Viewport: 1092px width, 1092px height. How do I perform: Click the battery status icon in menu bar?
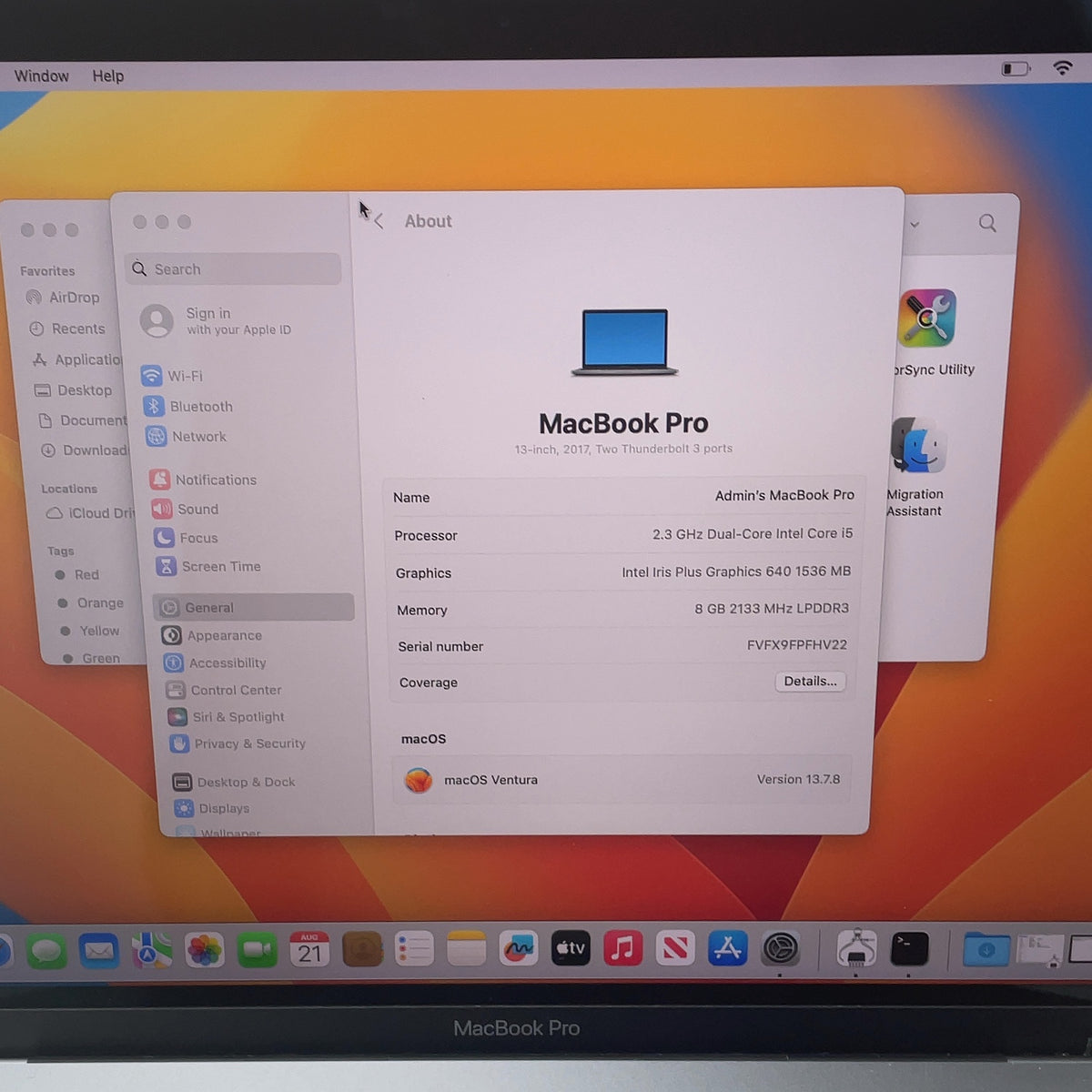point(1016,68)
